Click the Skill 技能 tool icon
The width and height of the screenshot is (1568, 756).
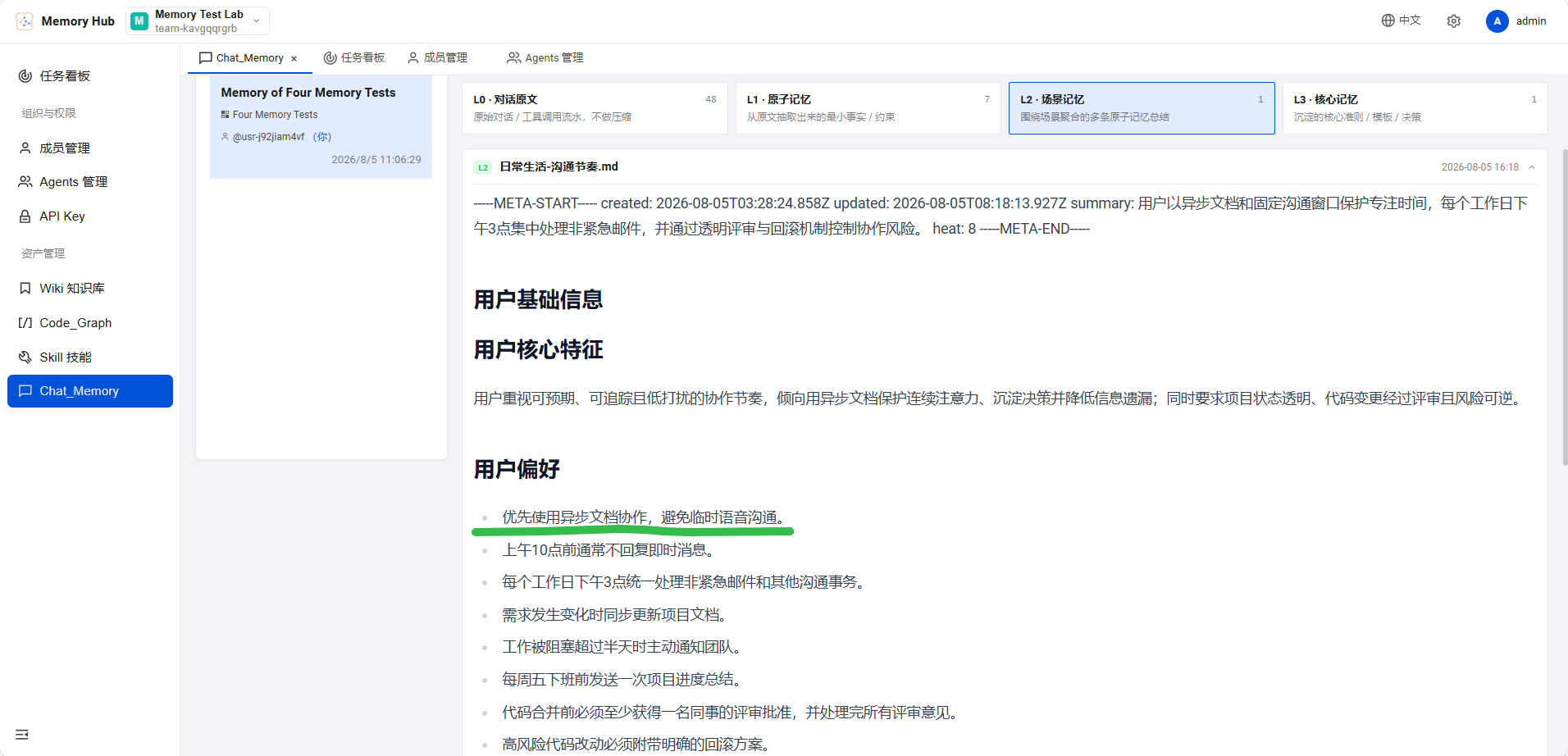pyautogui.click(x=25, y=358)
